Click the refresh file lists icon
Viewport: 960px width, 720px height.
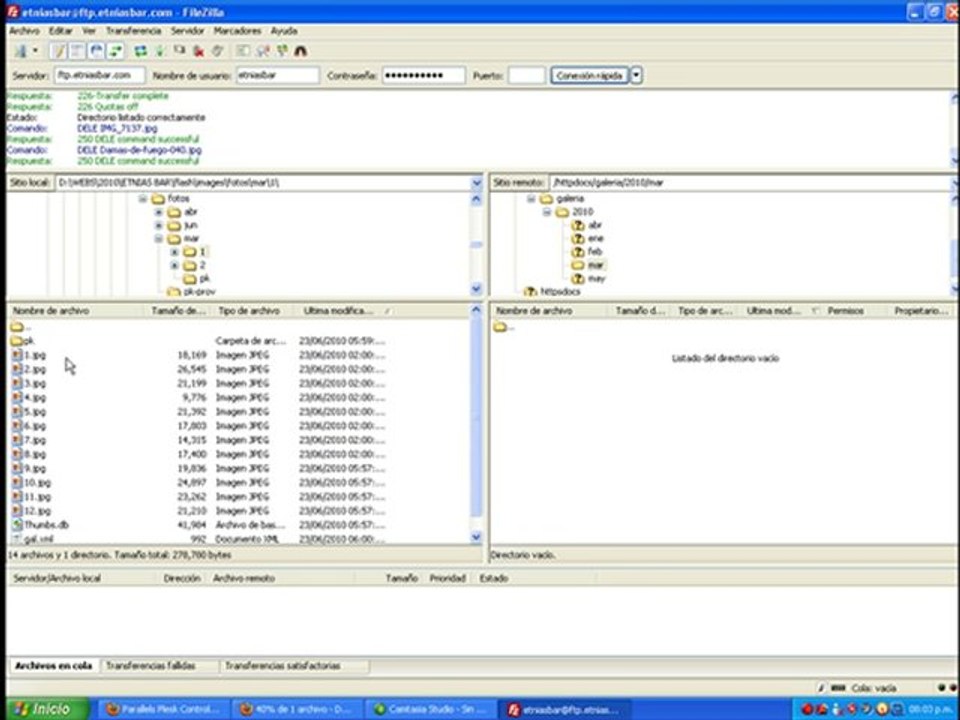pyautogui.click(x=141, y=51)
